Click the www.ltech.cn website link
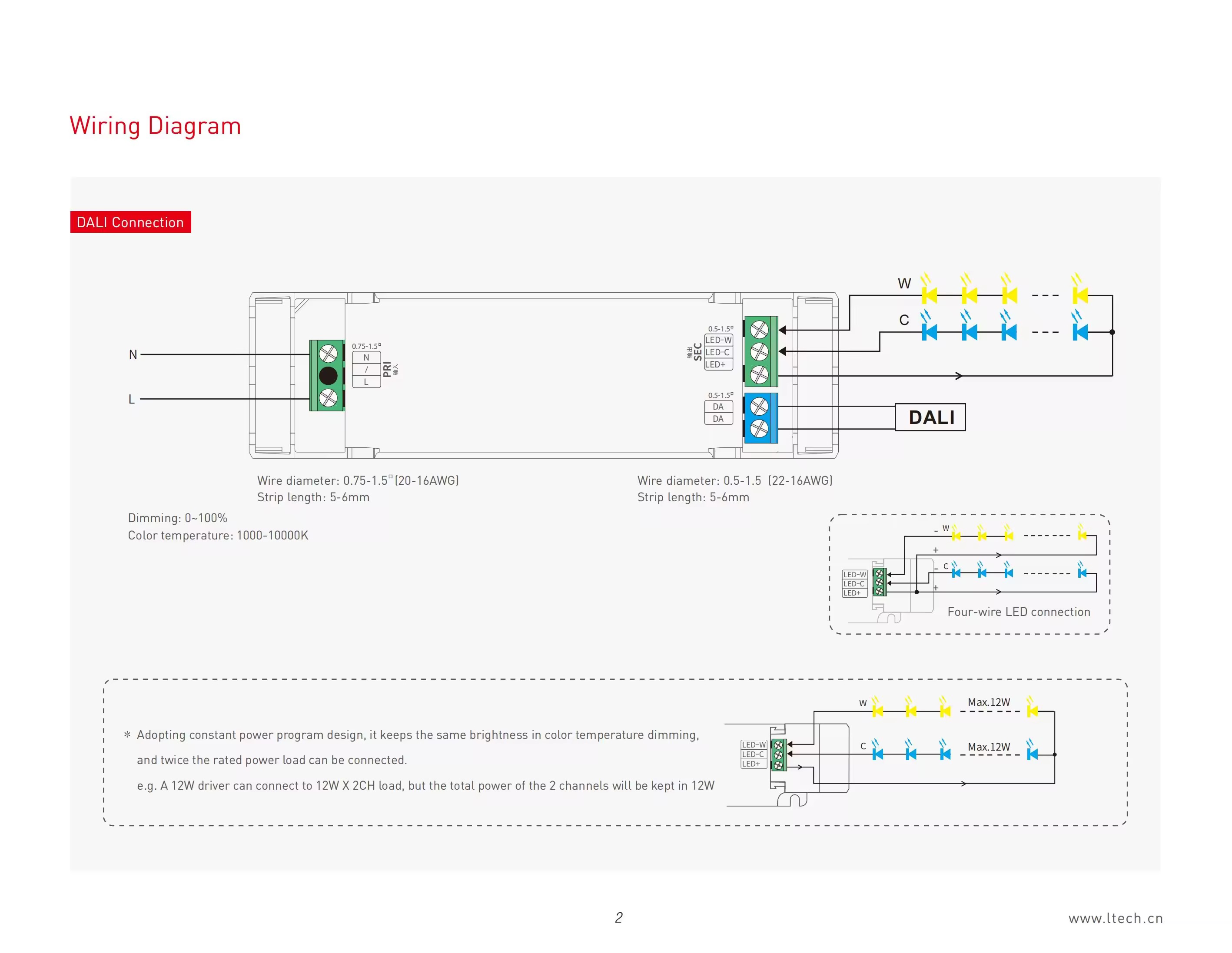This screenshot has width=1232, height=953. click(x=1115, y=918)
